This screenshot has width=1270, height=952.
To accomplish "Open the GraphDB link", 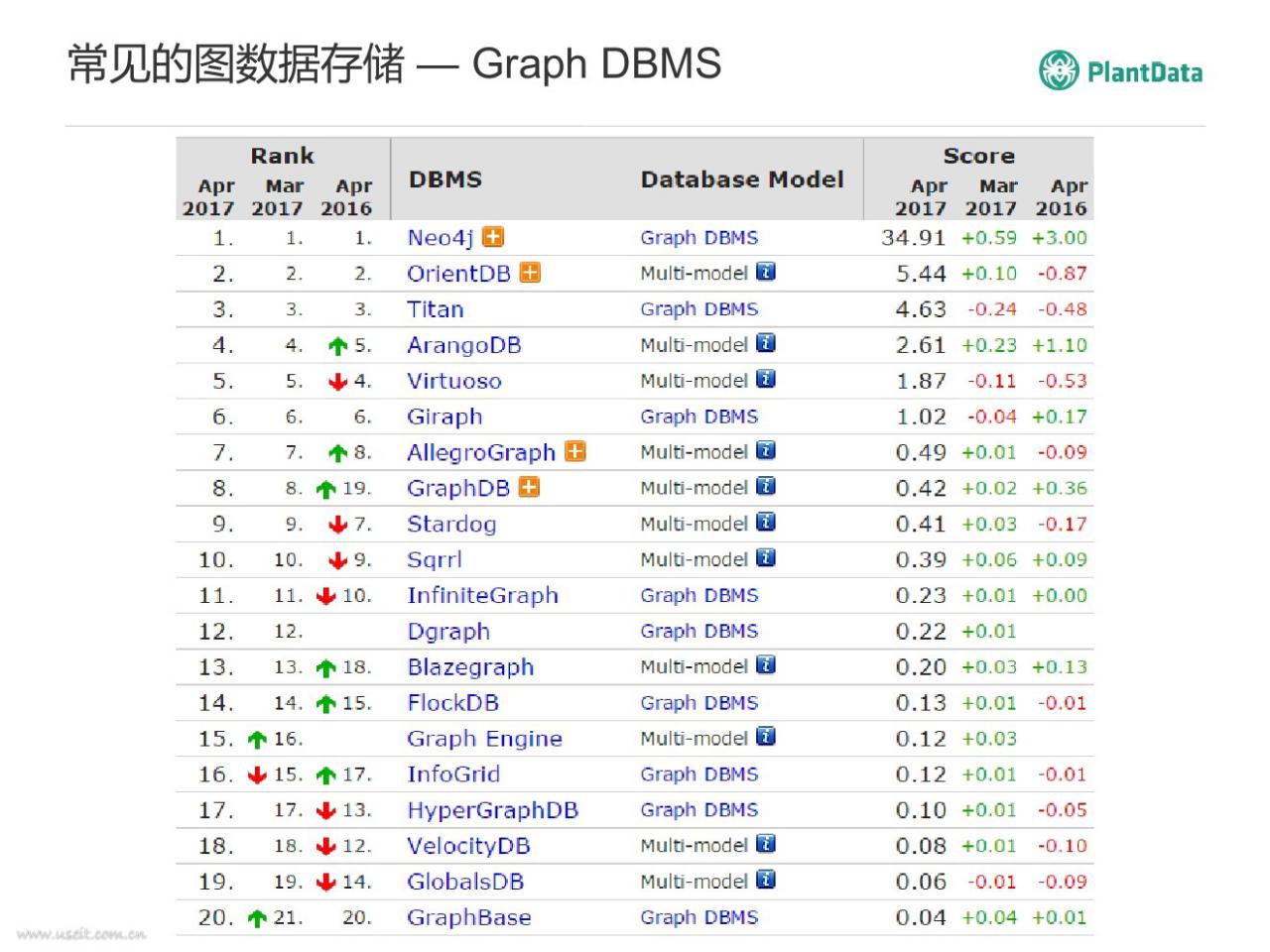I will point(458,489).
